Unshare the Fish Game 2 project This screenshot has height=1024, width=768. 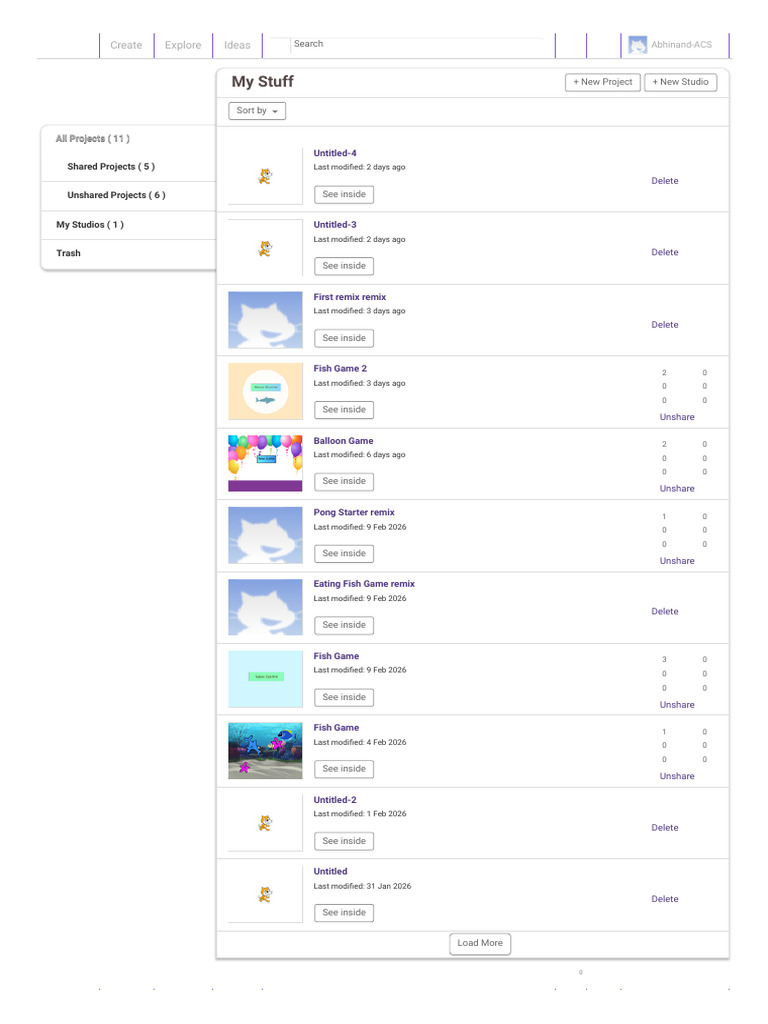(677, 417)
